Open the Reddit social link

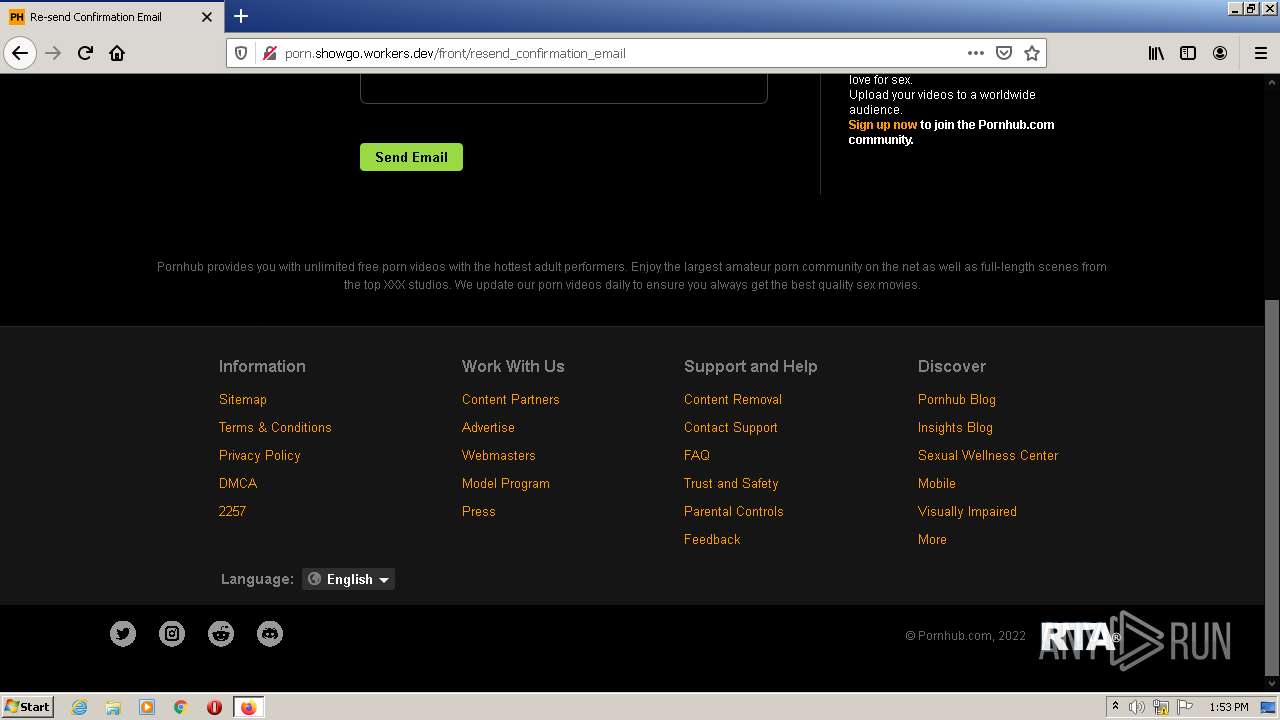(x=221, y=634)
